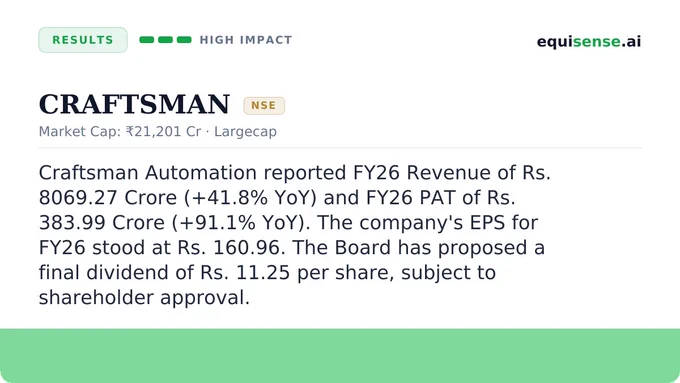Click the middle green impact indicator pill

click(x=165, y=40)
